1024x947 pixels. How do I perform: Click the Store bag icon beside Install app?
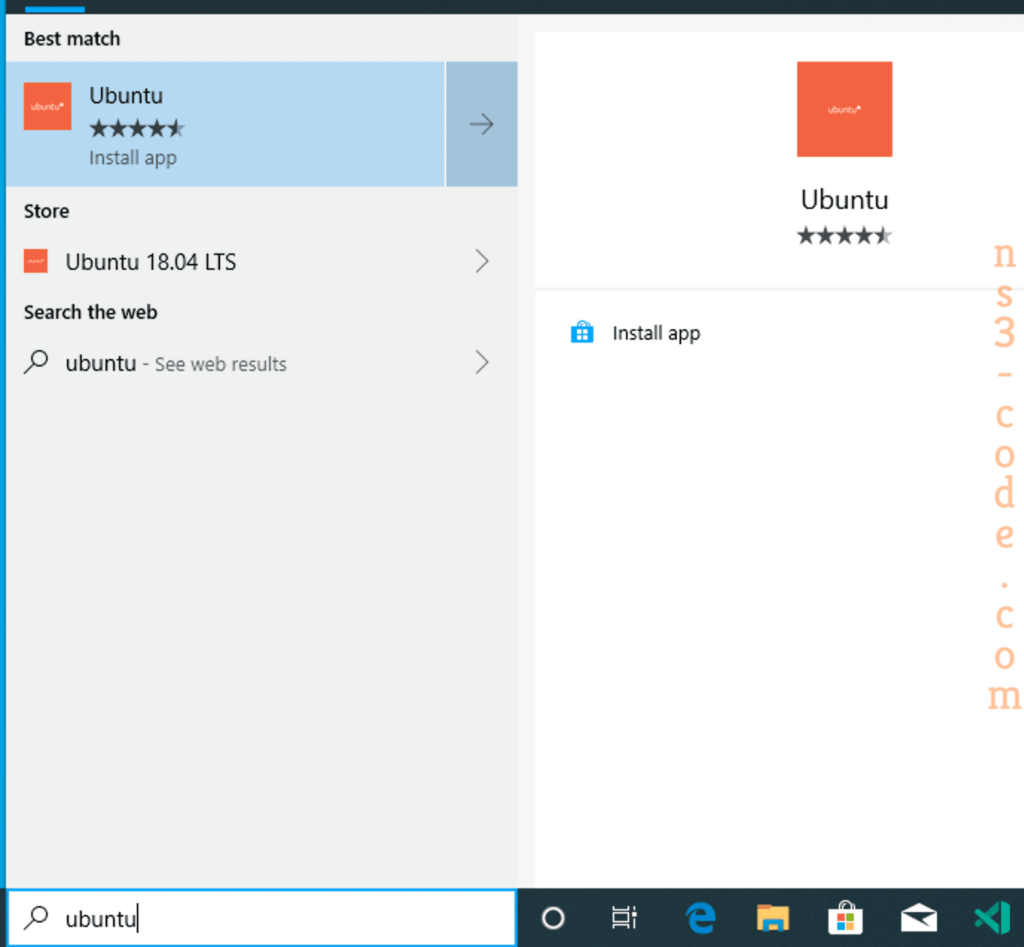pyautogui.click(x=582, y=332)
